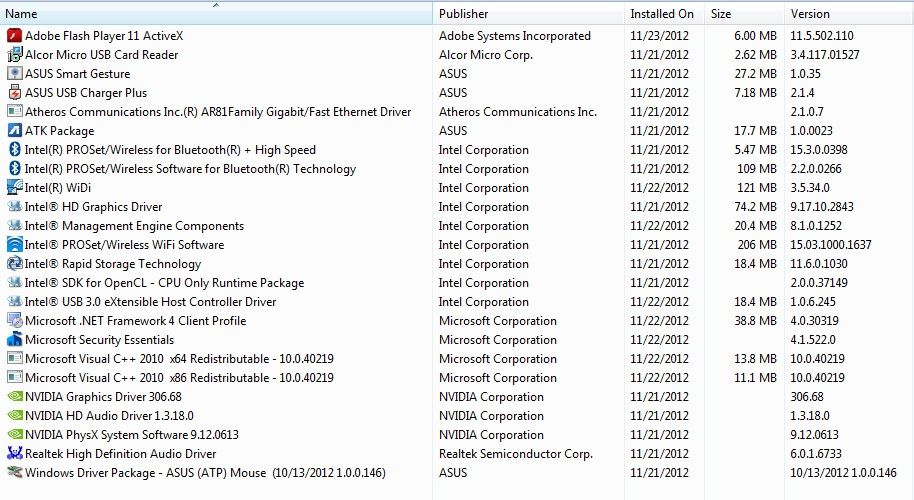Screen dimensions: 914x500
Task: Click the Alcor Micro USB Card Reader icon
Action: (x=15, y=55)
